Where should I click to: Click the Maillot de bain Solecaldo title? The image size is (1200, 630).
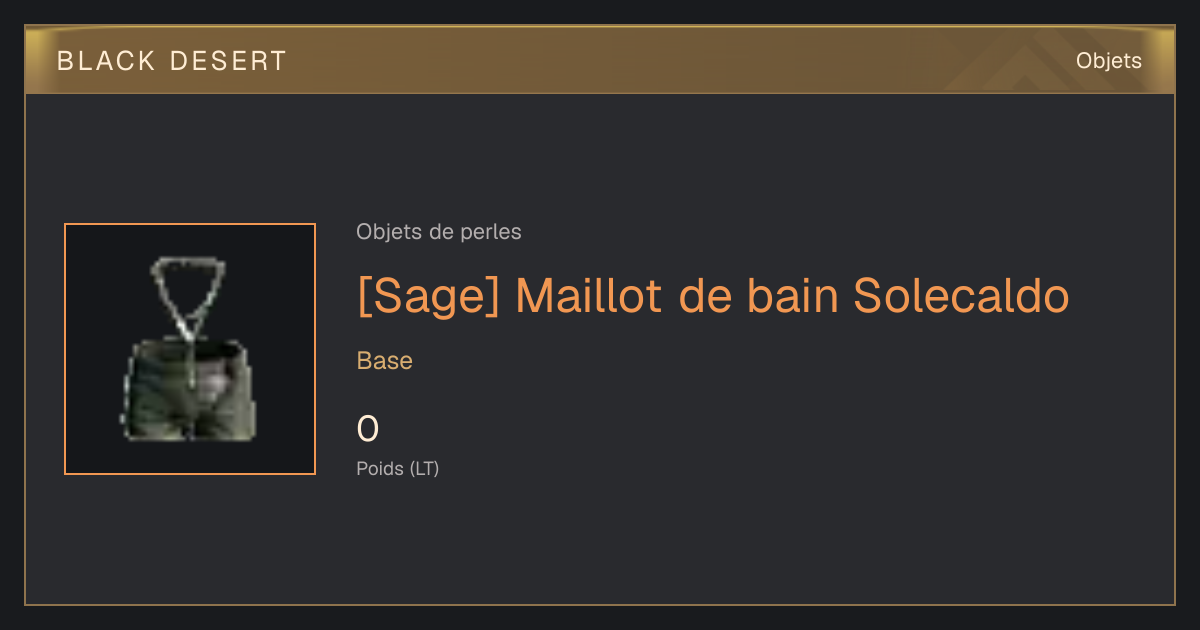792,296
